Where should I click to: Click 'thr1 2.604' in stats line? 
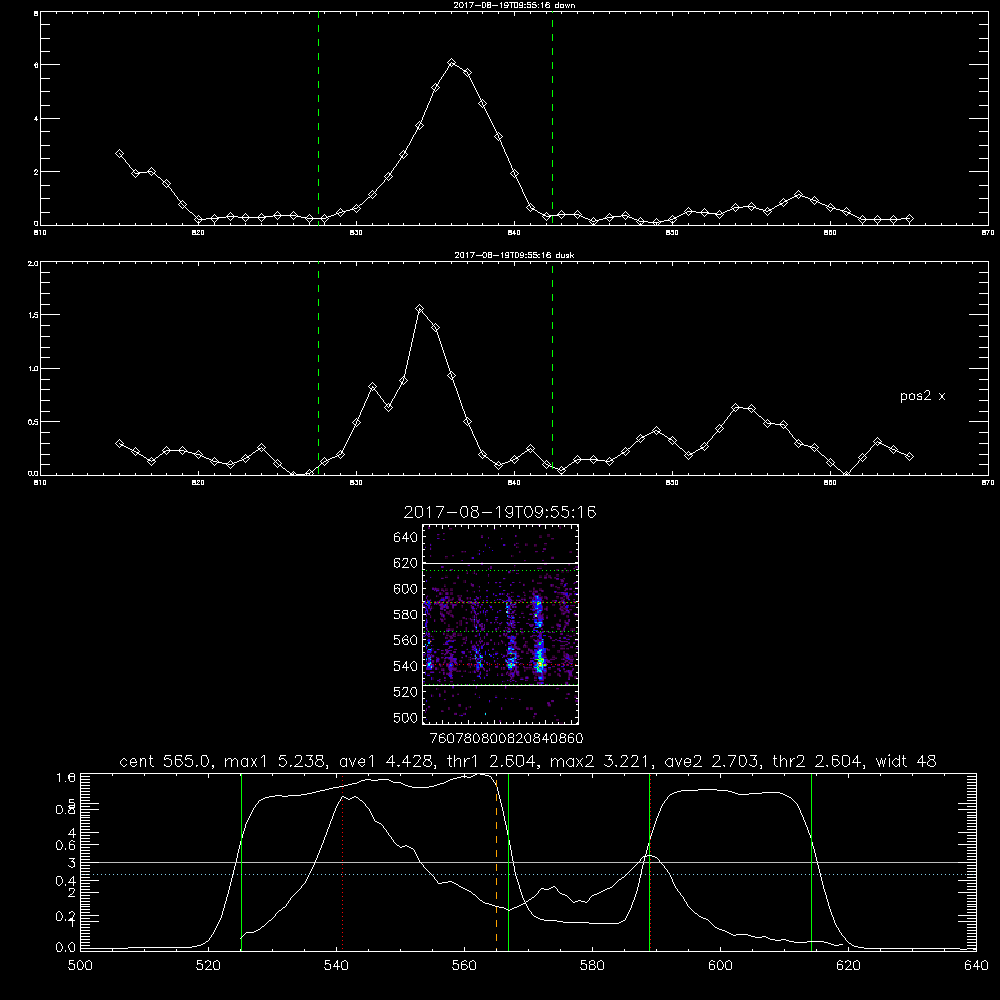pyautogui.click(x=491, y=761)
